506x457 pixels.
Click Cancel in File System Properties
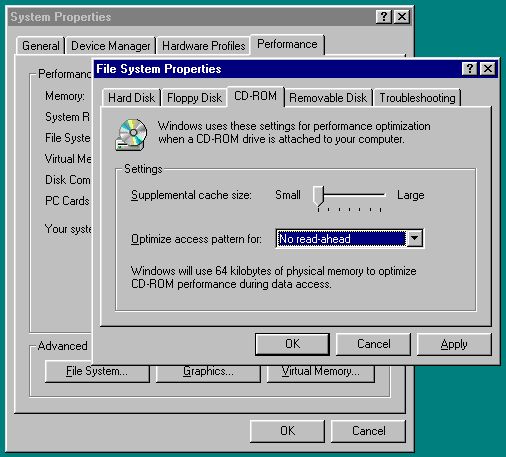coord(373,344)
